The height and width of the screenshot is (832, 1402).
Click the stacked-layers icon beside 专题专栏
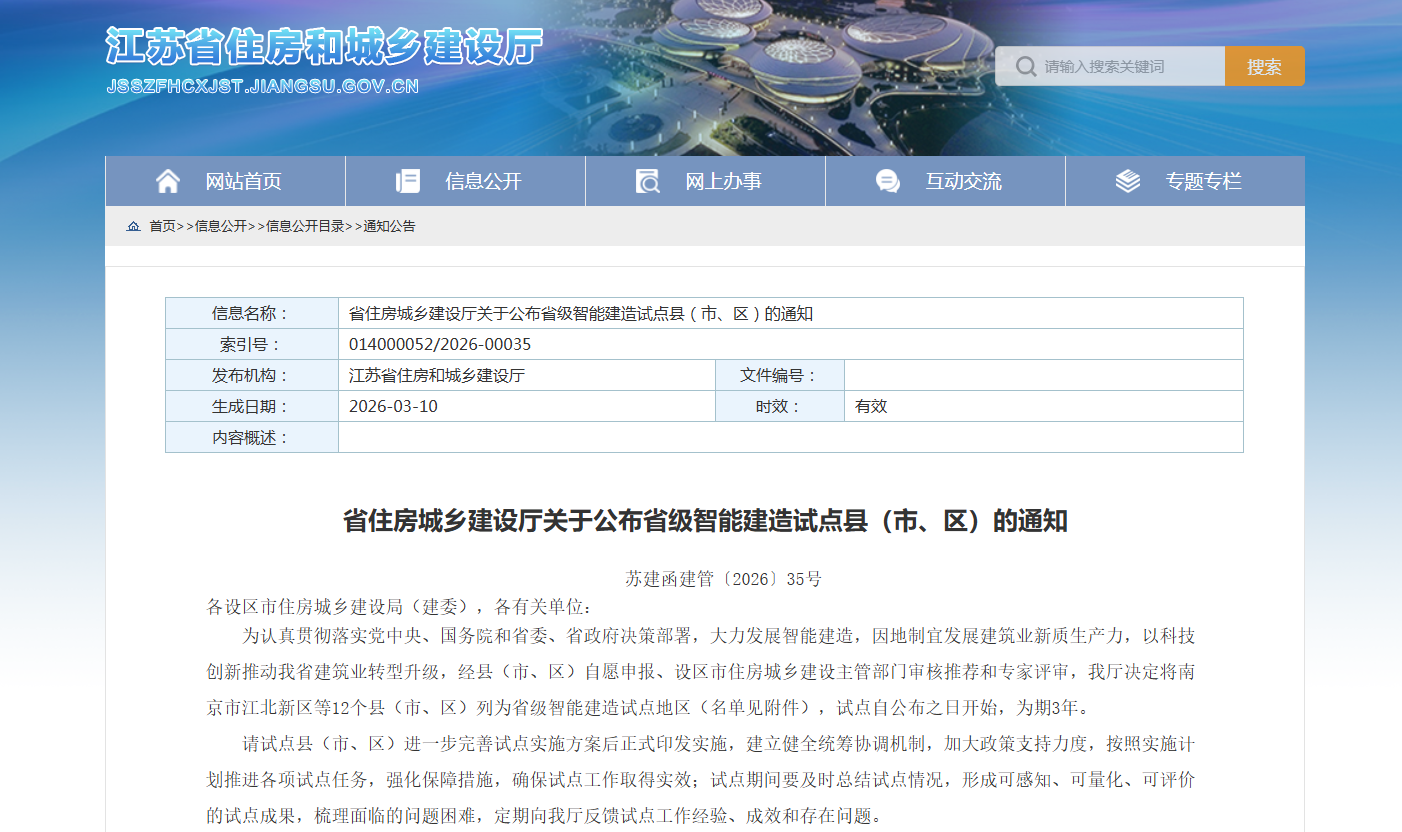(x=1128, y=180)
